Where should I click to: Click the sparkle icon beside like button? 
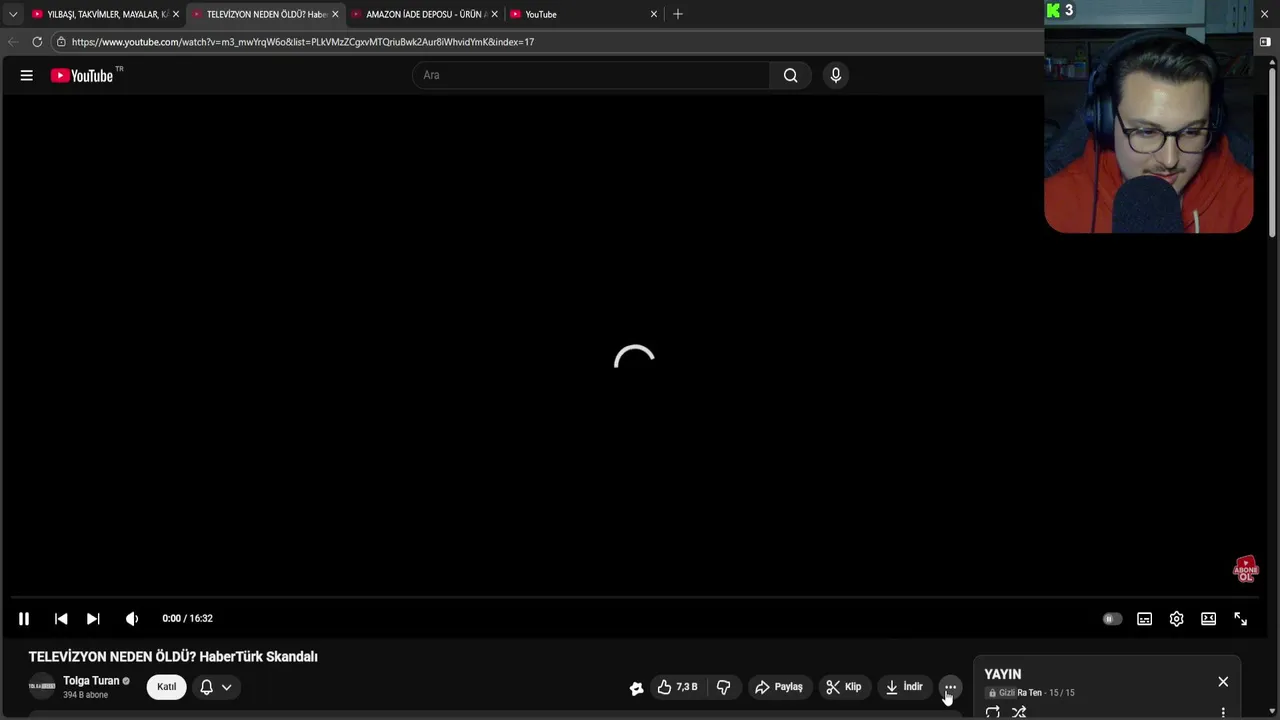click(636, 688)
